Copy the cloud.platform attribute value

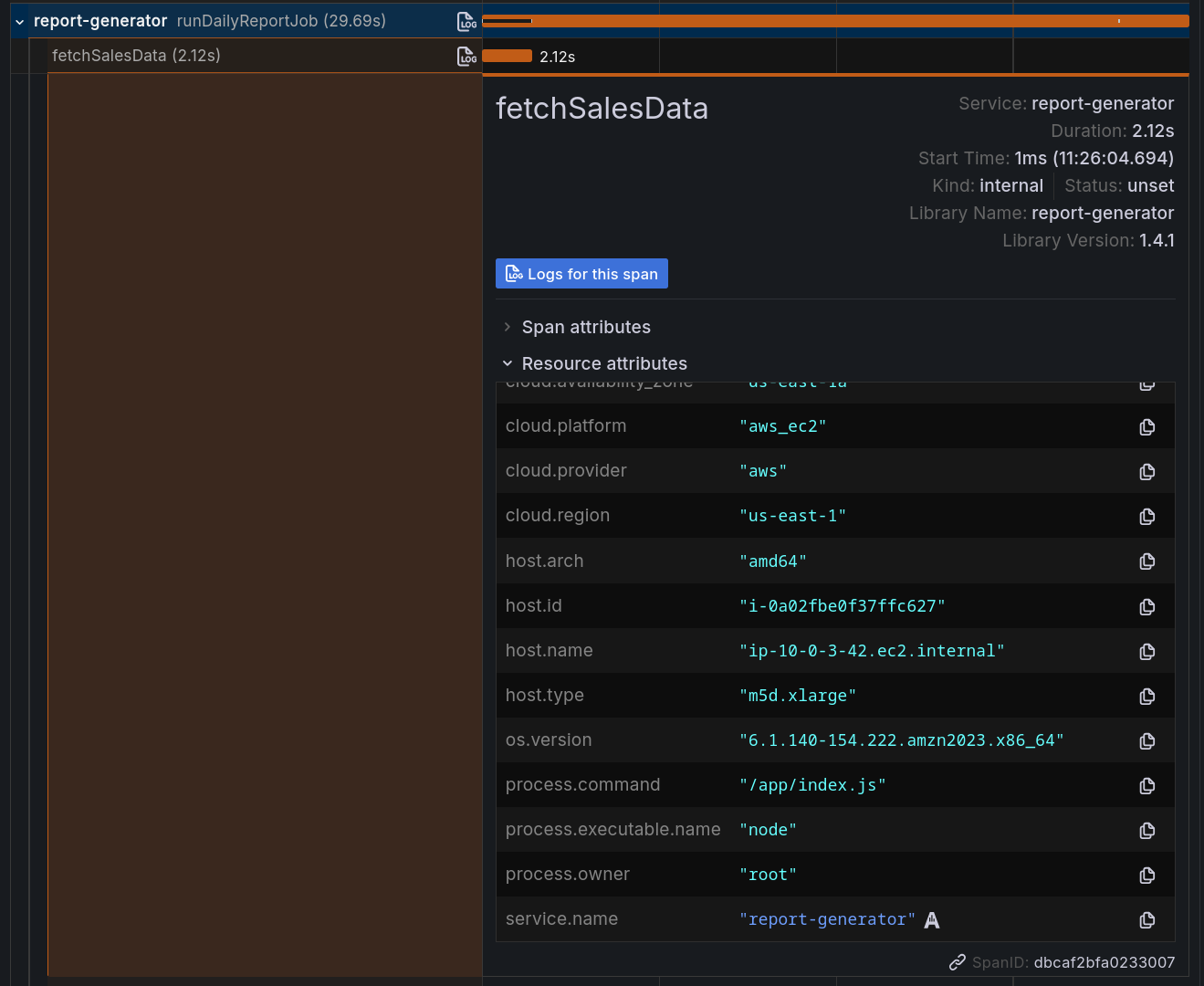click(x=1147, y=427)
